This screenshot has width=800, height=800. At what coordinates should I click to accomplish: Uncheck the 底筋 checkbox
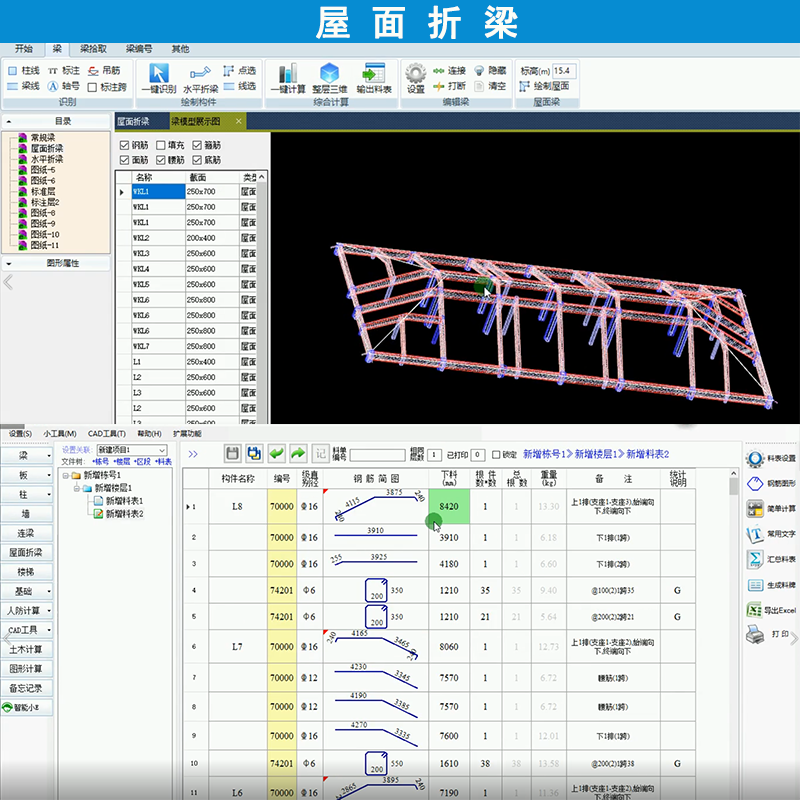coord(197,160)
